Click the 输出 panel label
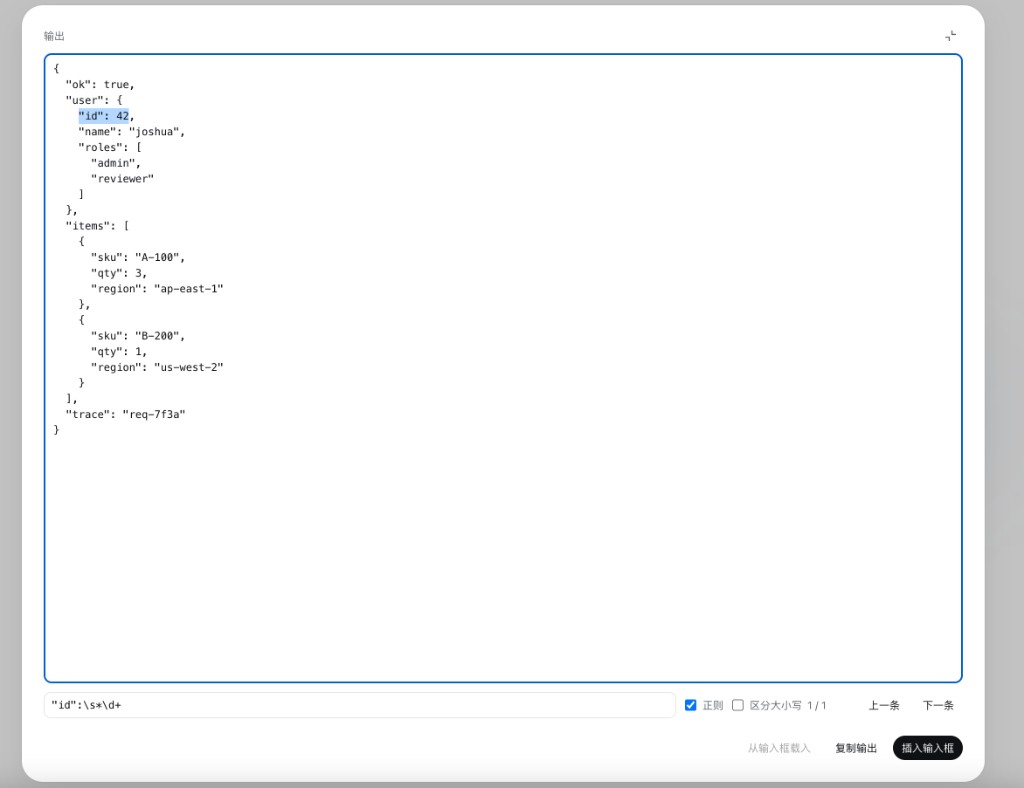1024x788 pixels. pyautogui.click(x=54, y=36)
